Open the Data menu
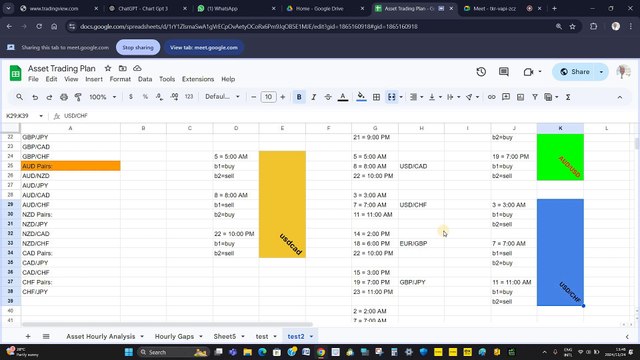The image size is (640, 360). pos(145,79)
